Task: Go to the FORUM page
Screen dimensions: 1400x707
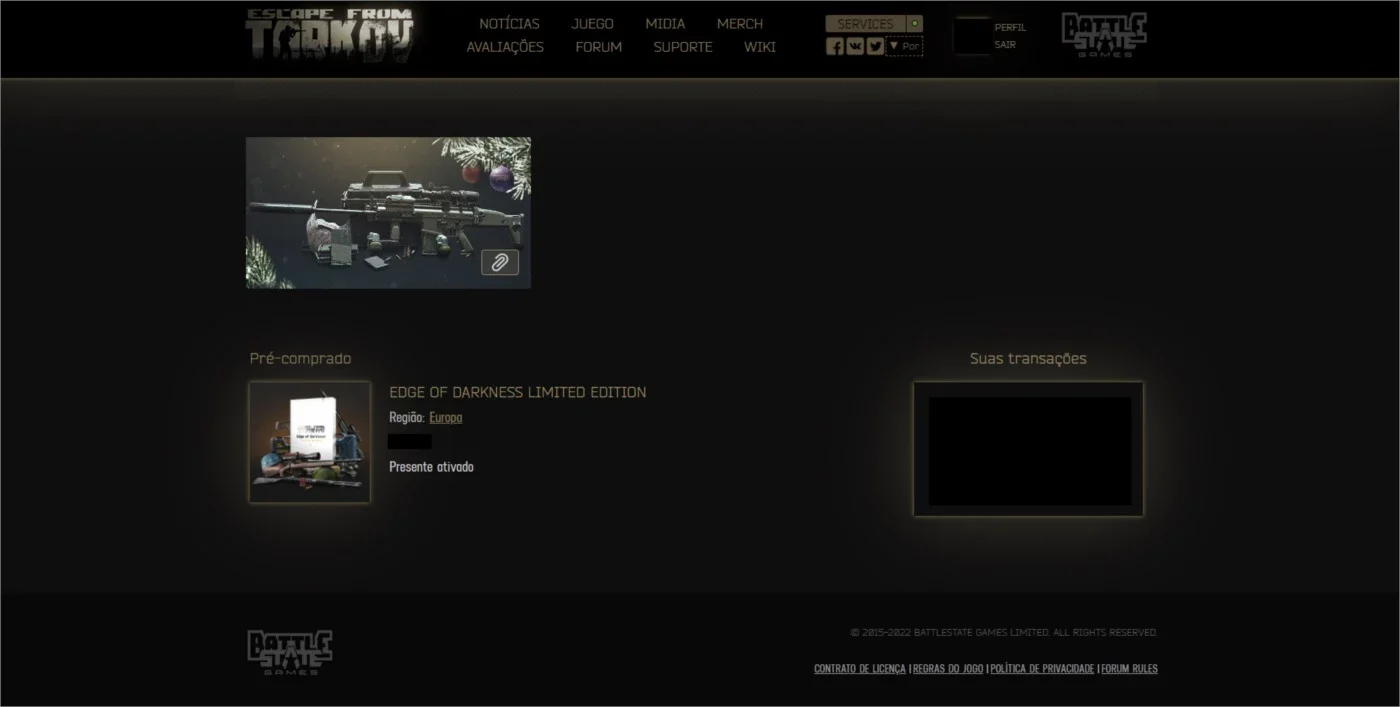Action: pos(599,47)
